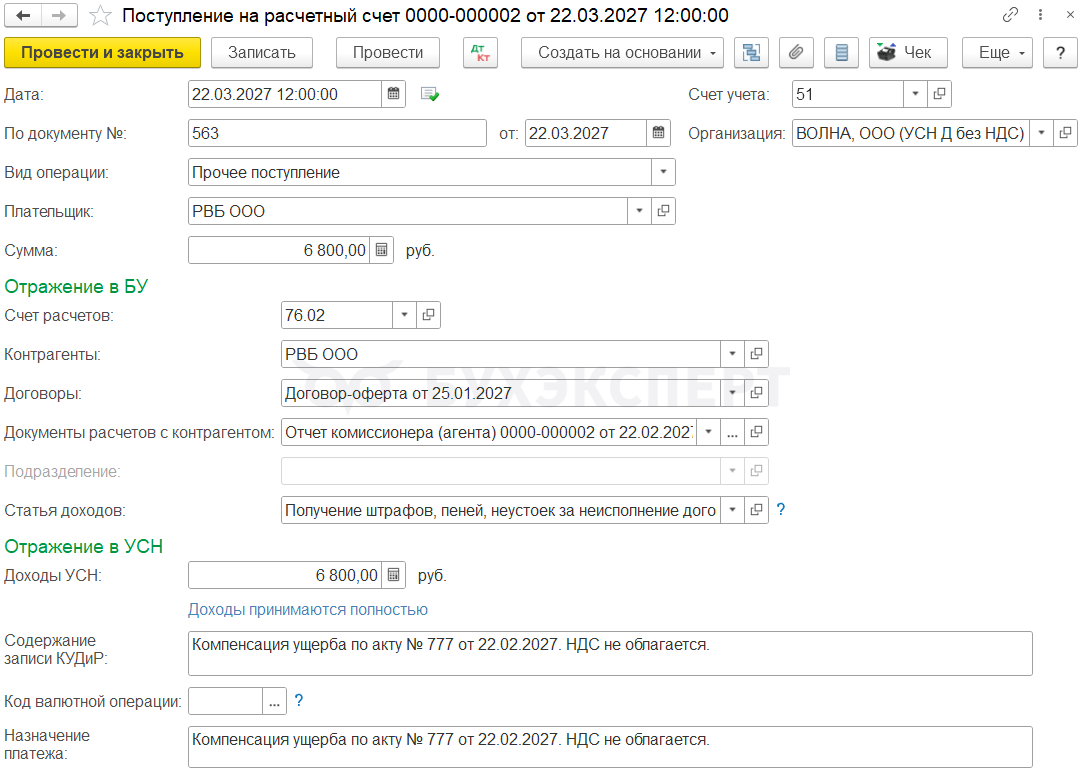Viewport: 1082px width, 777px height.
Task: Open the Еще menu
Action: pyautogui.click(x=997, y=52)
